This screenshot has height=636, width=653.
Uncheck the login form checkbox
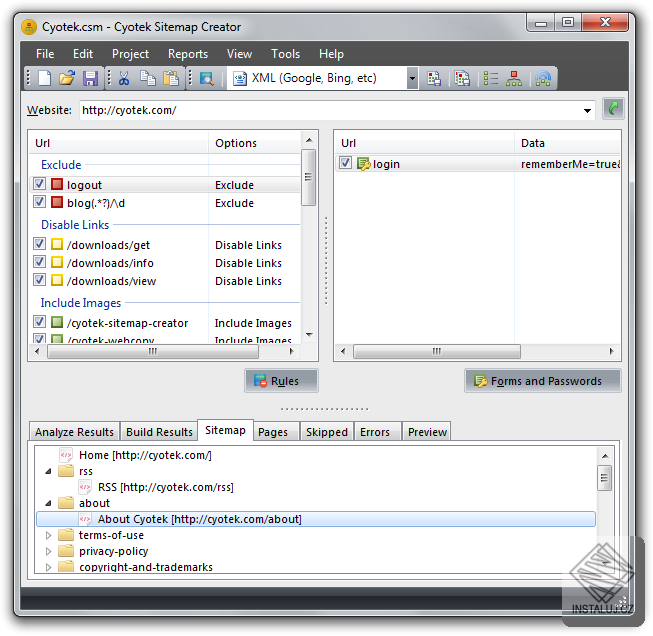pos(345,163)
